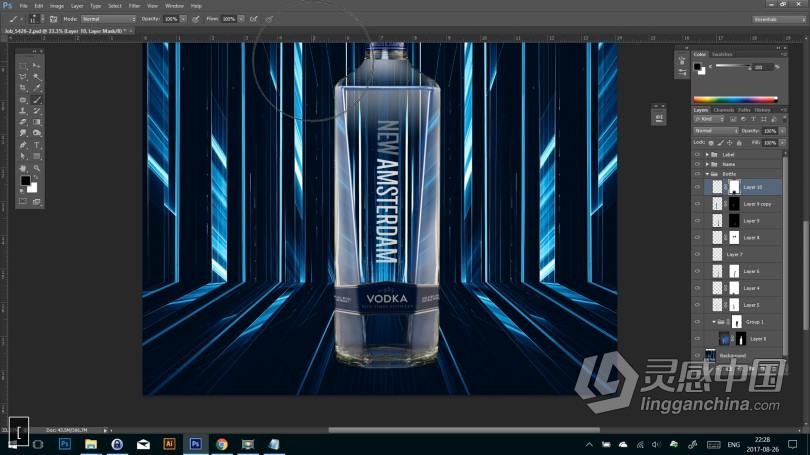Open the Image menu
This screenshot has width=810, height=455.
[57, 6]
